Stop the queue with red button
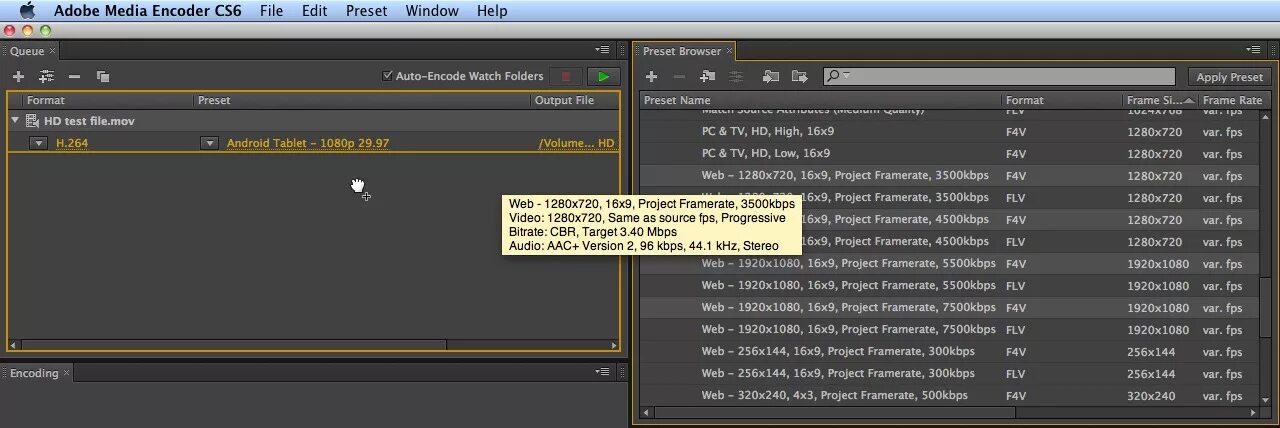The width and height of the screenshot is (1280, 428). coord(566,76)
